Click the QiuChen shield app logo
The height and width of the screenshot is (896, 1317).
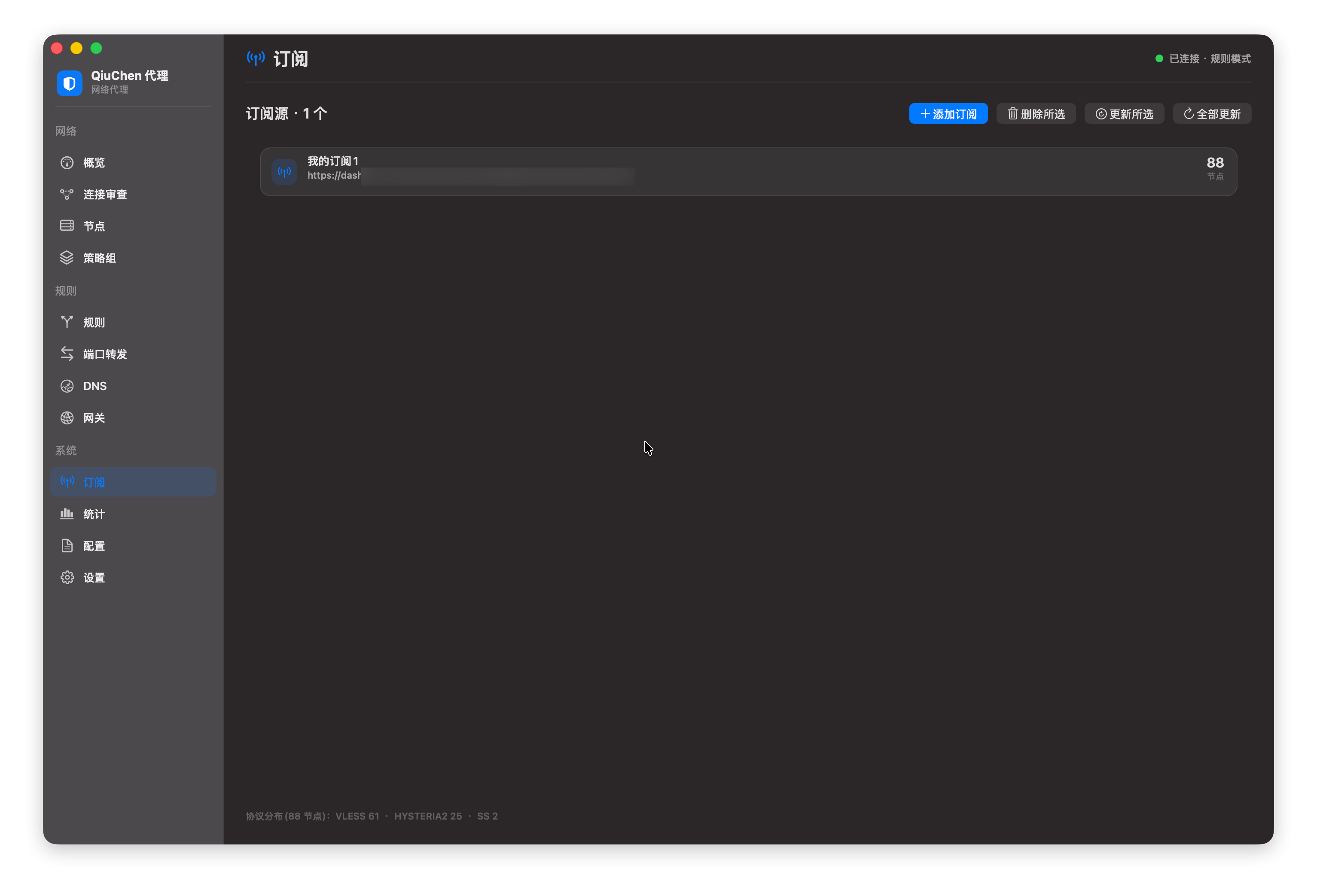pos(69,83)
